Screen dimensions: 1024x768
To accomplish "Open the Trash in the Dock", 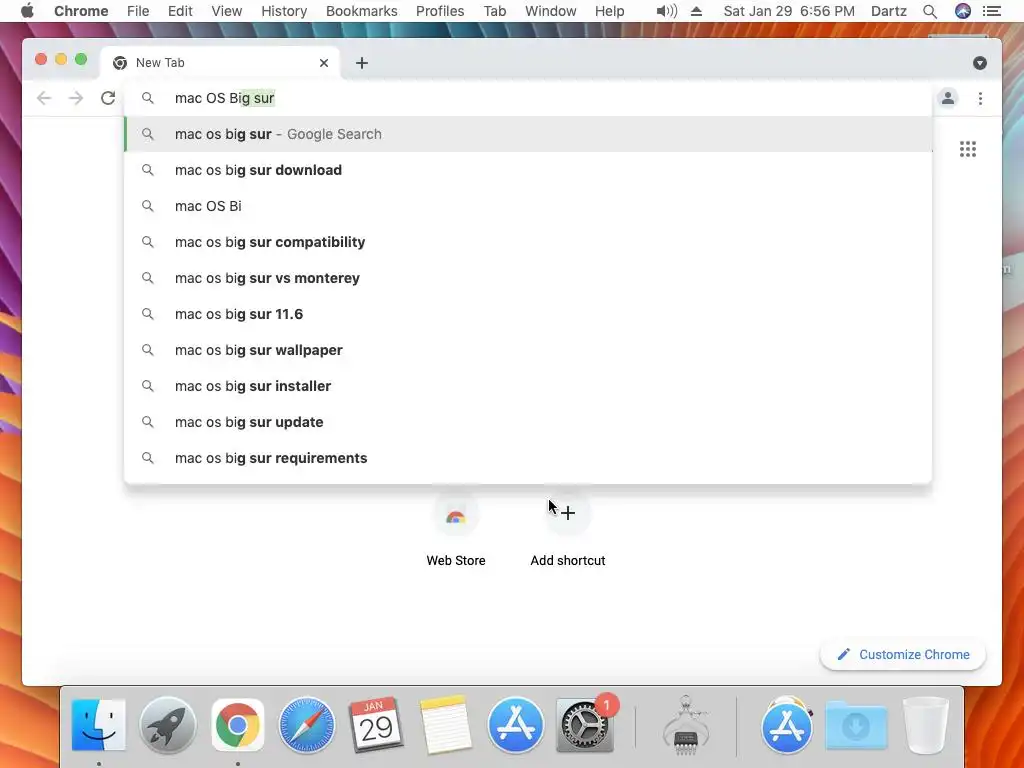I will 925,725.
